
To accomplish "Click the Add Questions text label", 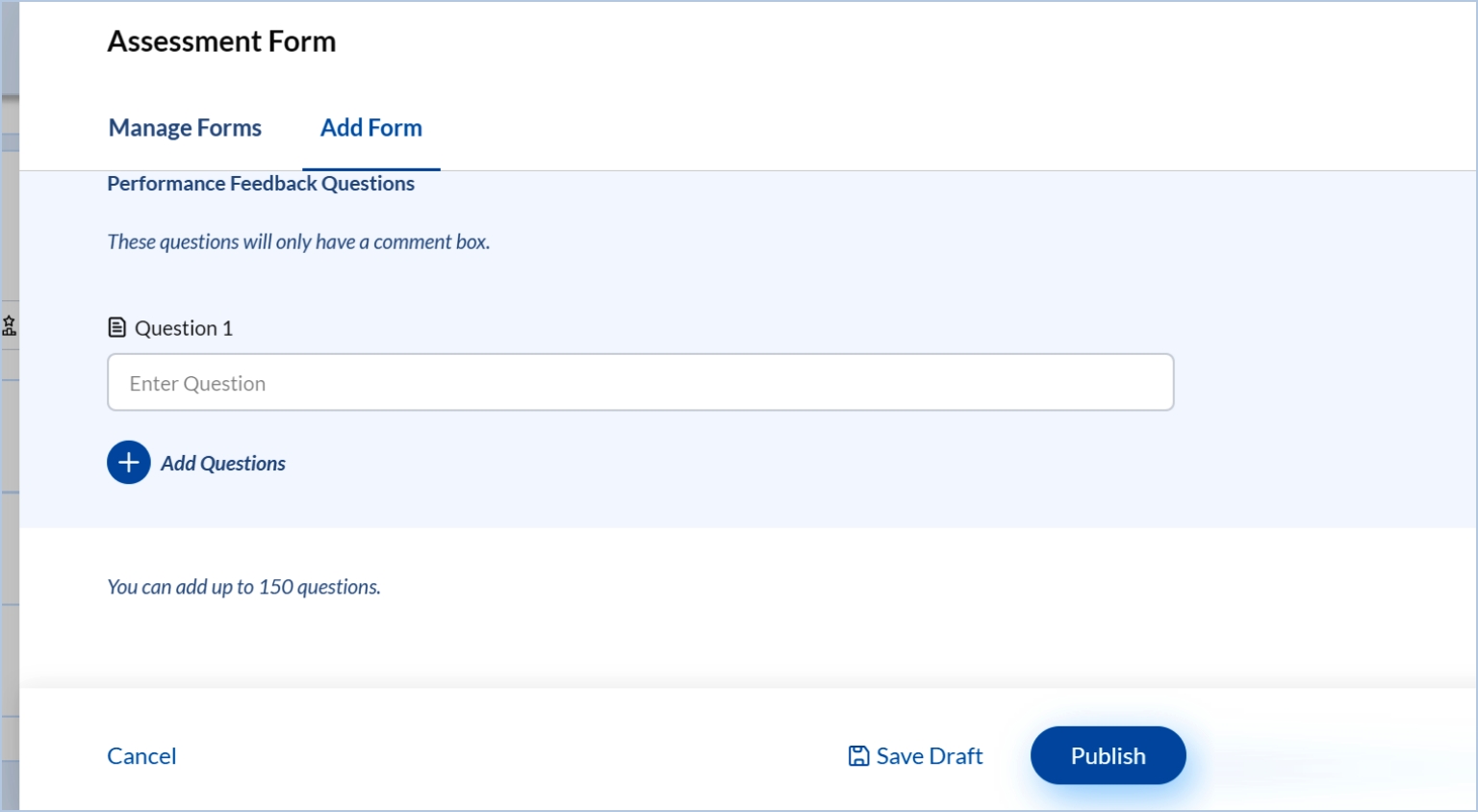I will coord(222,464).
